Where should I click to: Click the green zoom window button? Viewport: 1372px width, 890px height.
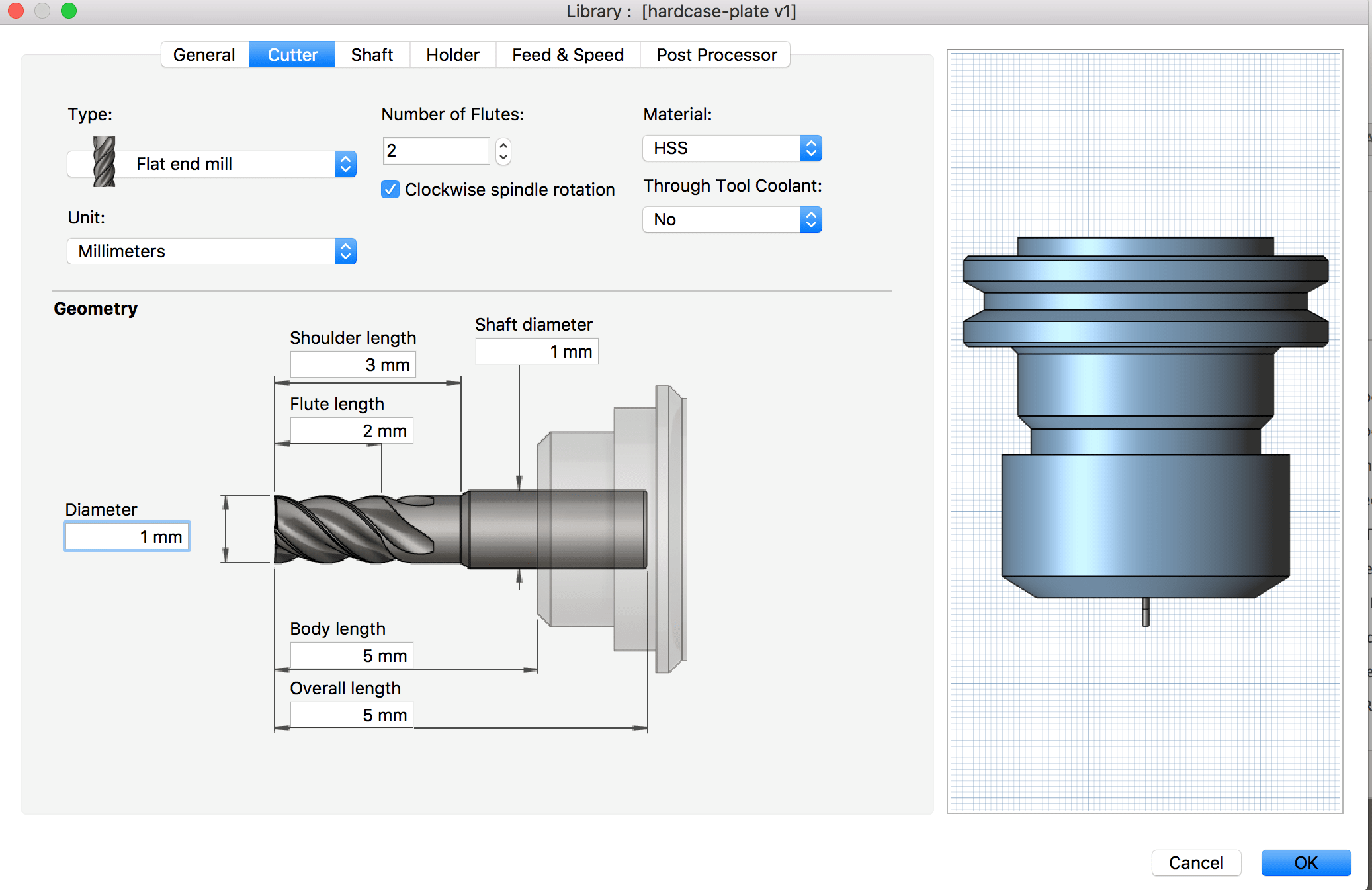click(69, 11)
